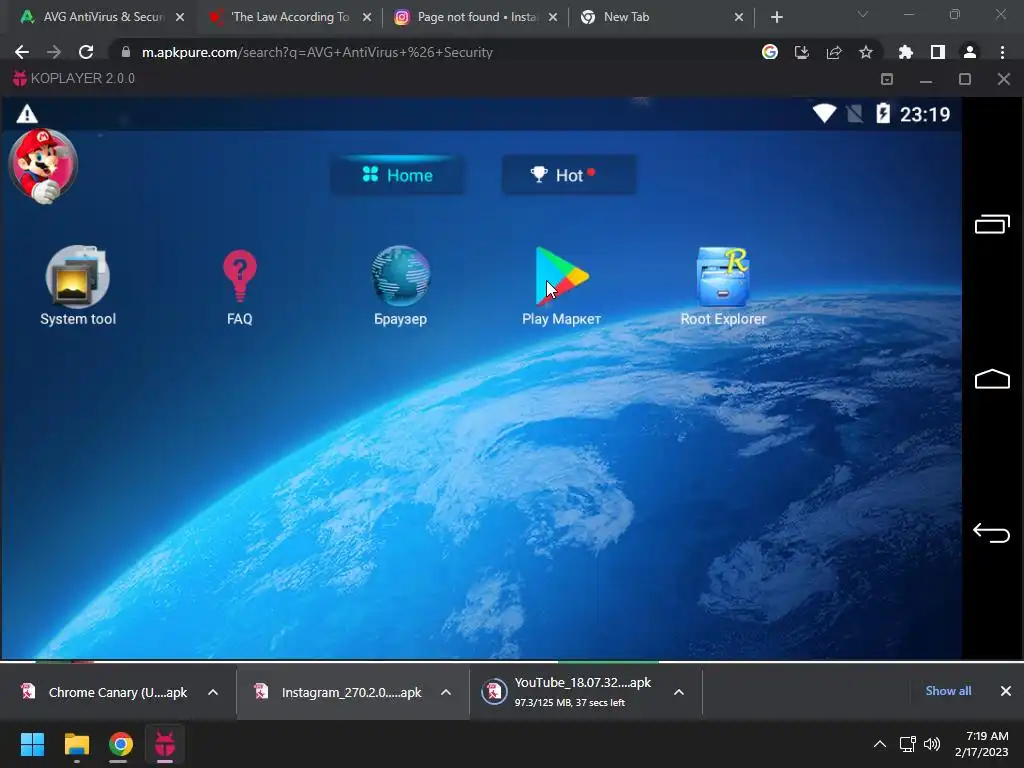Open Windows Start menu
Screen dimensions: 1024x768
[32, 744]
